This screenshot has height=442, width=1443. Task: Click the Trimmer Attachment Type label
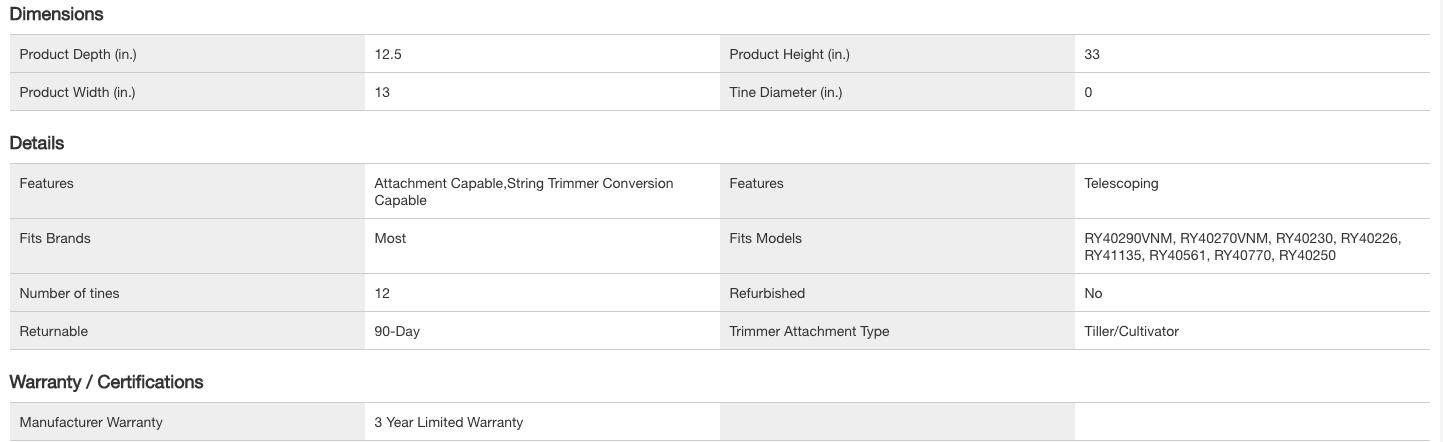tap(809, 331)
